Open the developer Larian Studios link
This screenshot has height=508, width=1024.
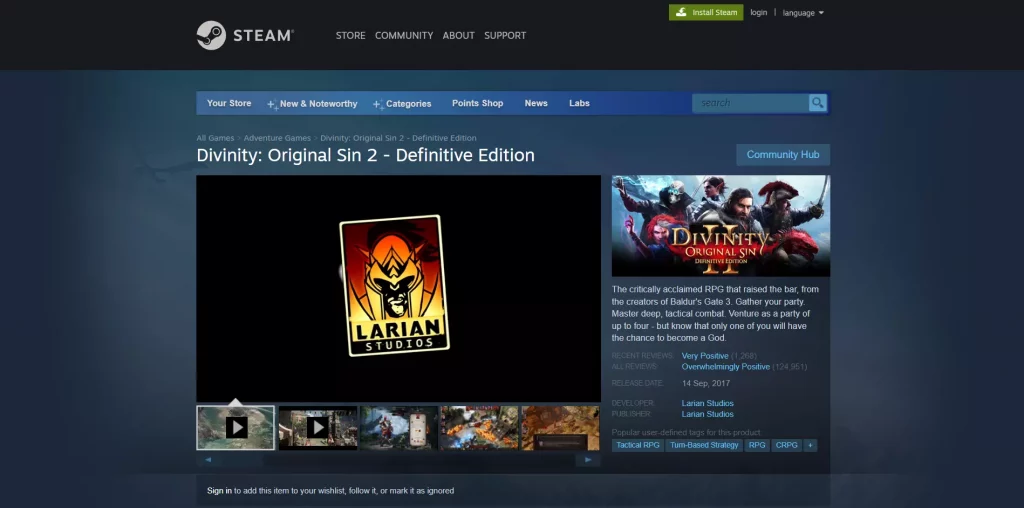pos(707,403)
